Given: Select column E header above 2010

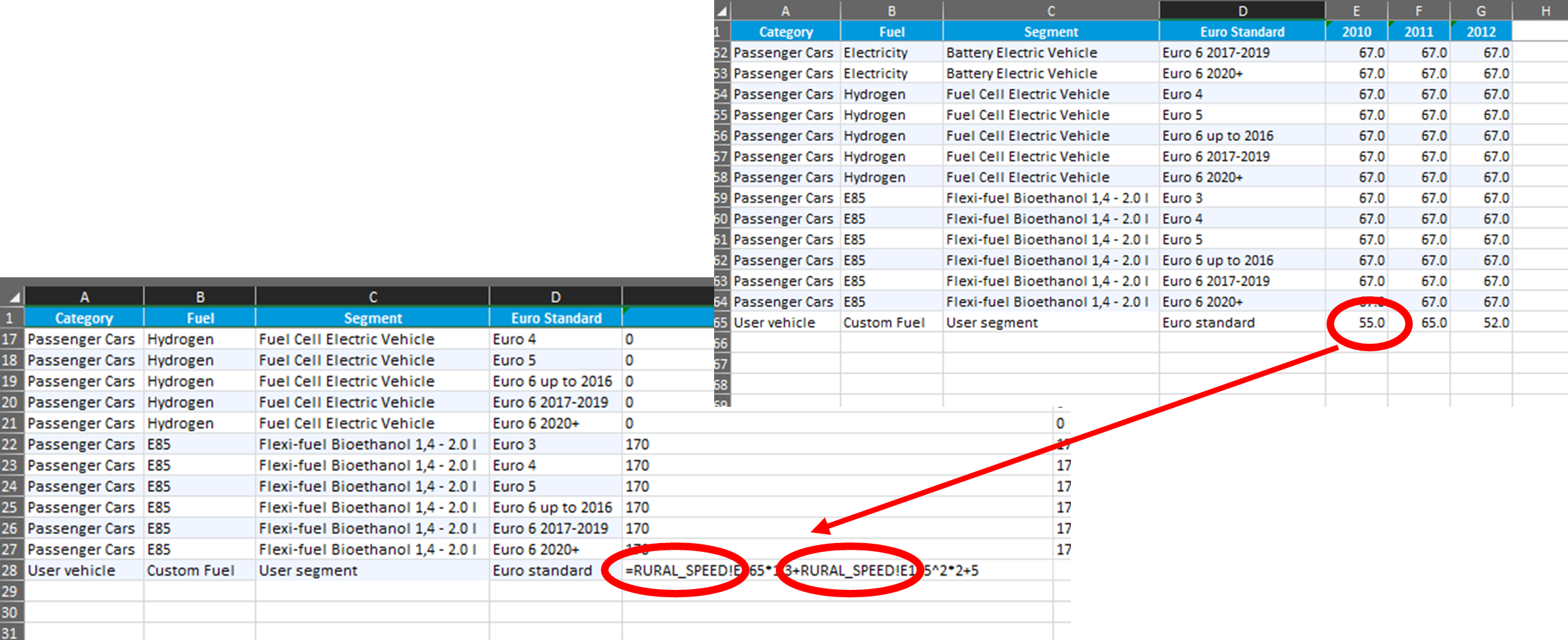Looking at the screenshot, I should (1356, 11).
